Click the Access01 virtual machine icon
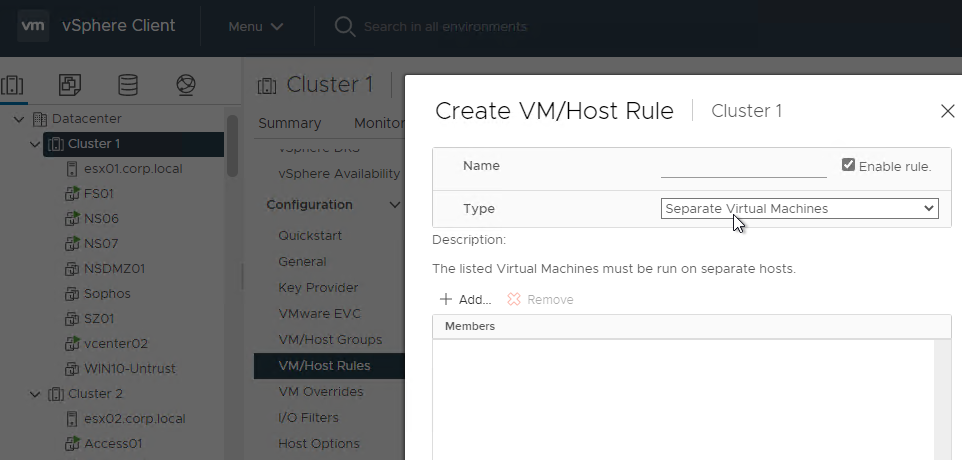The height and width of the screenshot is (460, 962). click(x=72, y=443)
